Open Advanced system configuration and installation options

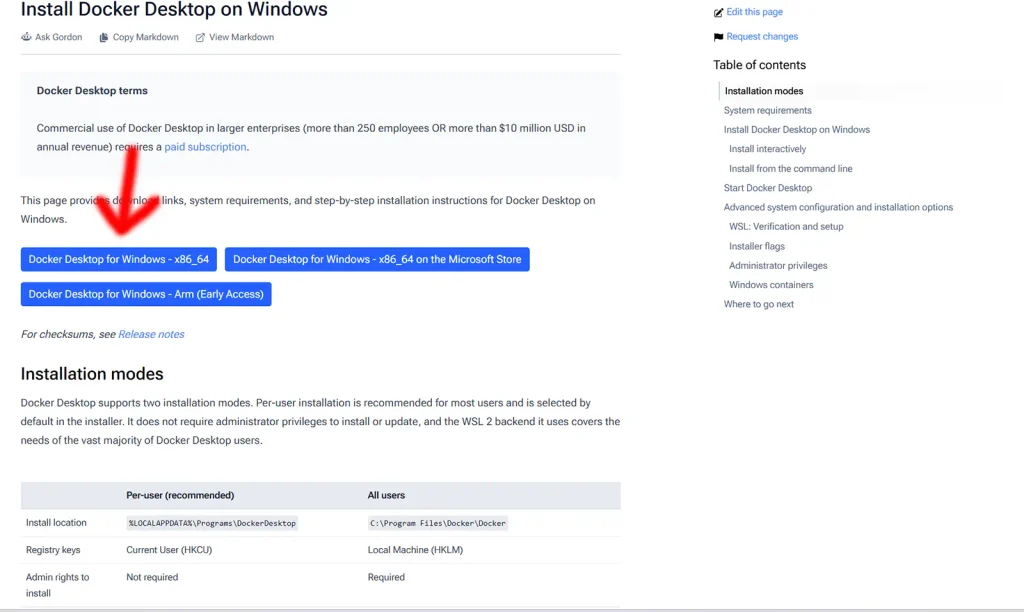click(x=838, y=207)
